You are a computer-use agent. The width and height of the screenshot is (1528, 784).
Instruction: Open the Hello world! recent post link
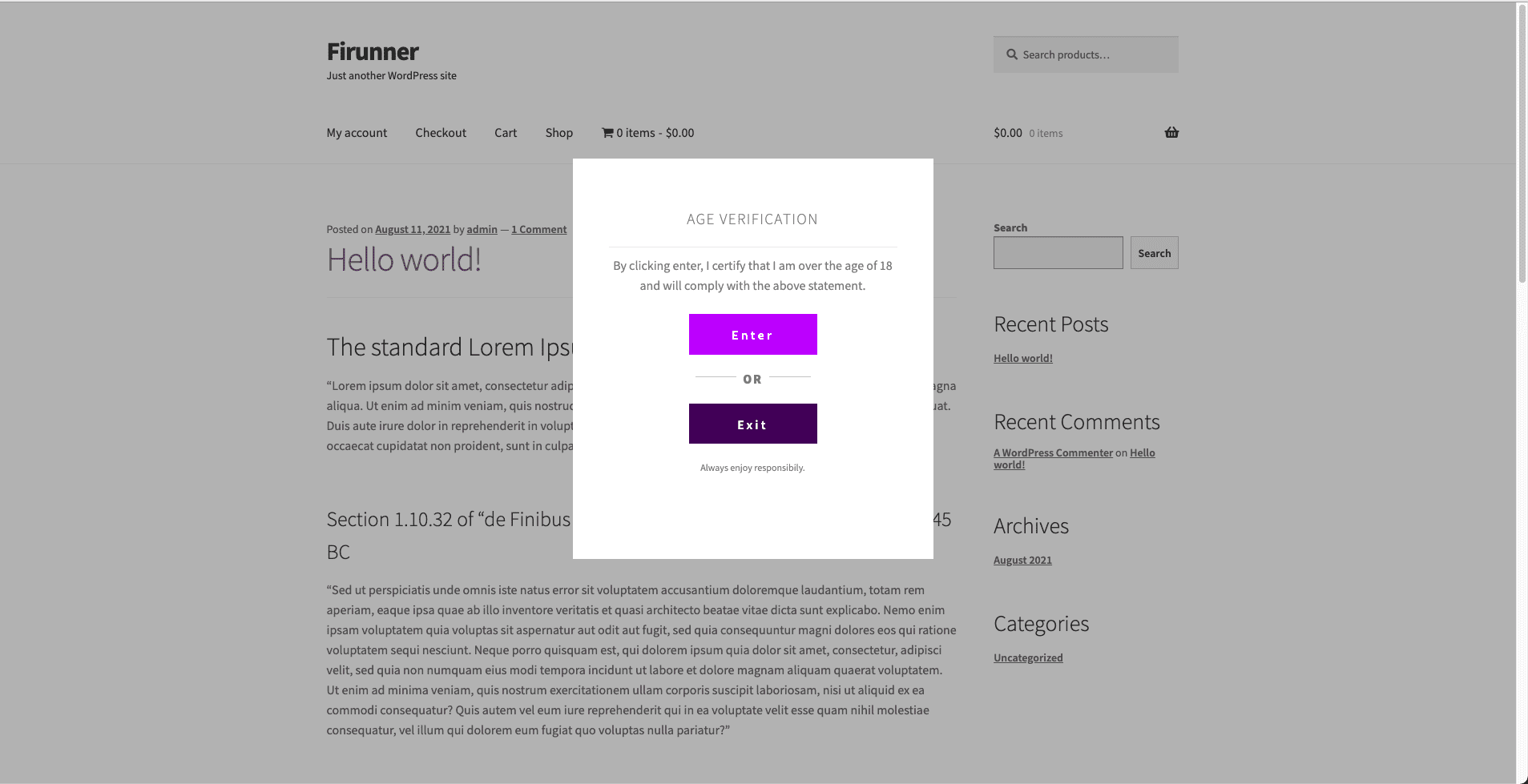[1023, 358]
